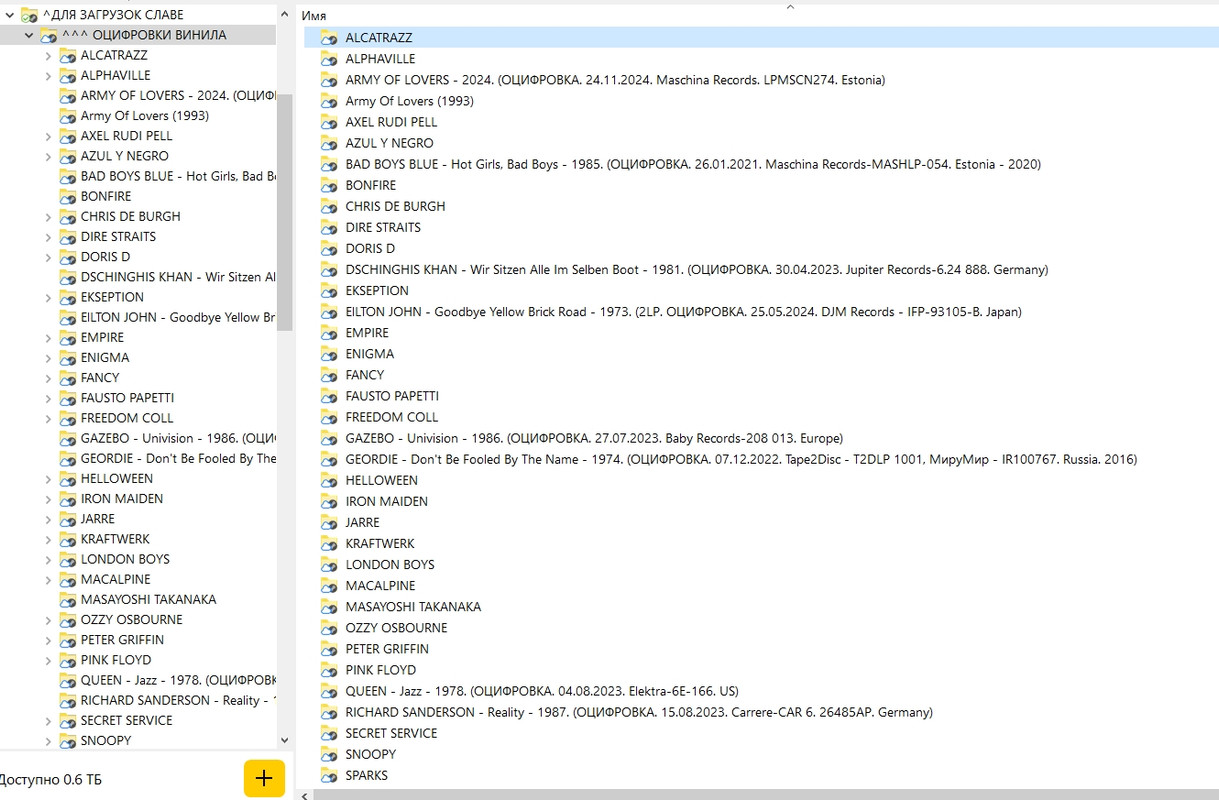1219x800 pixels.
Task: Click tree folder icon of ОЦИФРОВКИ ВИНИЛА
Action: pos(48,36)
